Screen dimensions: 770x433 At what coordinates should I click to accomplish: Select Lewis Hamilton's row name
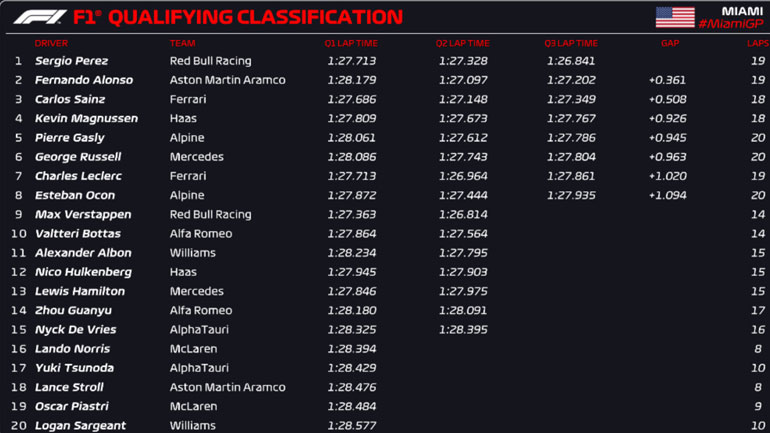coord(79,292)
